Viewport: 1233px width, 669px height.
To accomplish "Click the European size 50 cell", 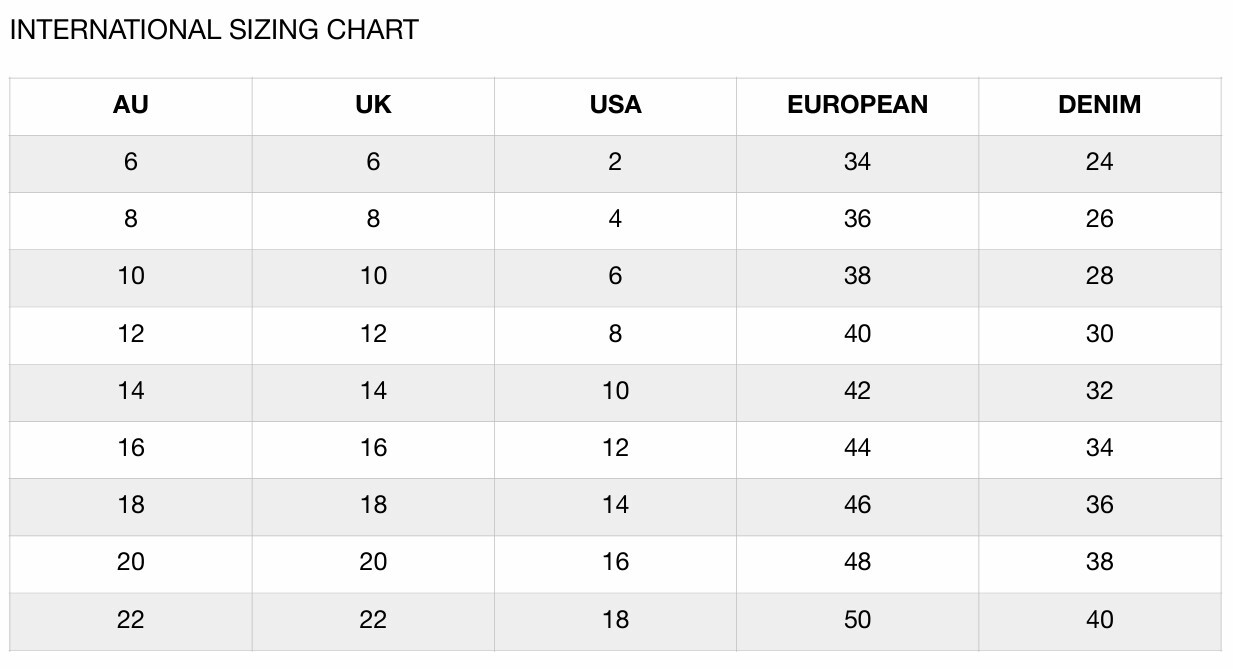I will click(x=857, y=620).
